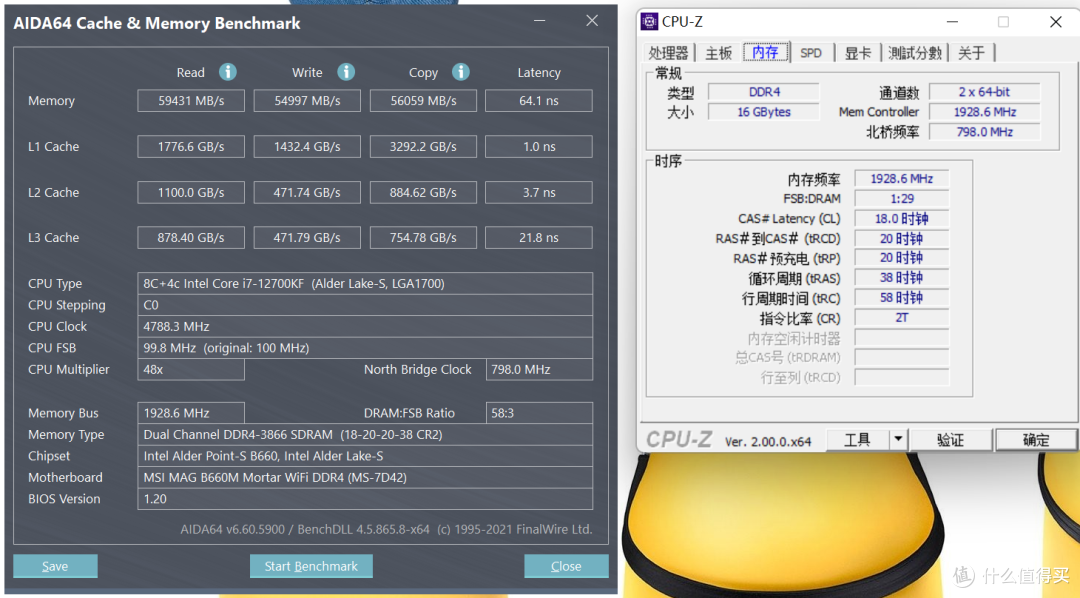The height and width of the screenshot is (598, 1080).
Task: Select the 内存 tab
Action: (765, 52)
